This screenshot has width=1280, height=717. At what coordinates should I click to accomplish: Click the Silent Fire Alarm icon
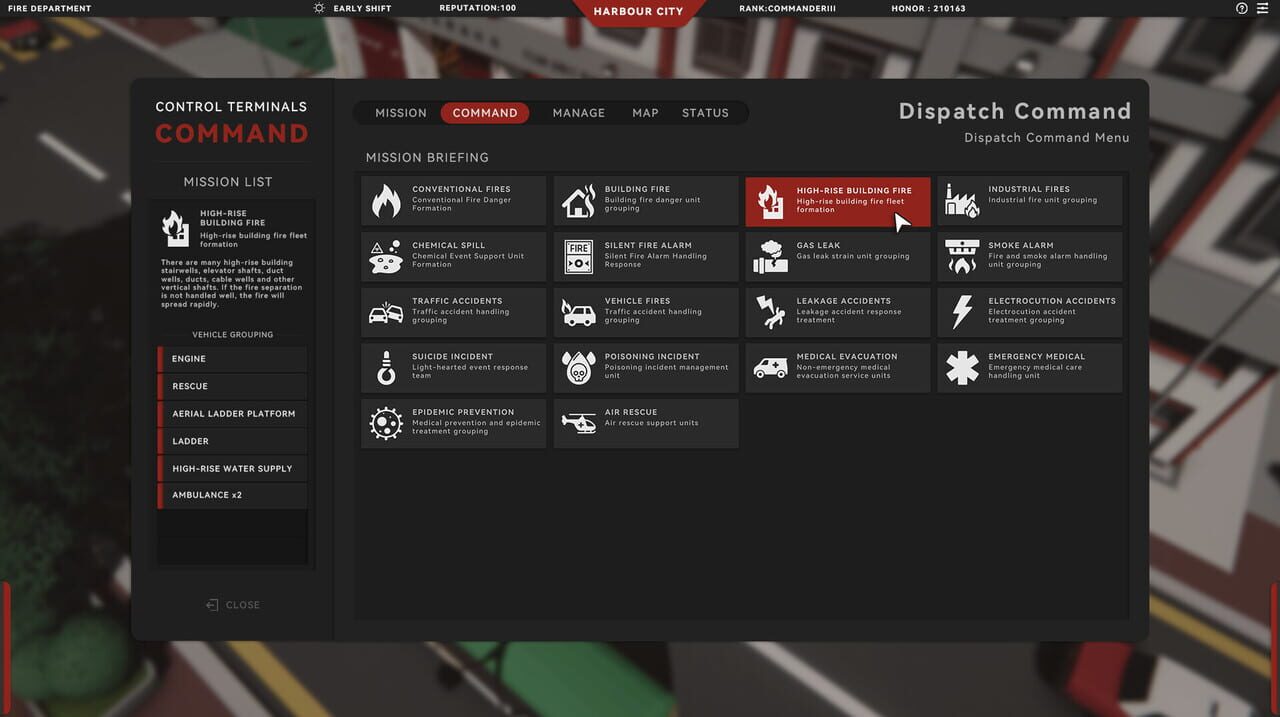point(579,255)
